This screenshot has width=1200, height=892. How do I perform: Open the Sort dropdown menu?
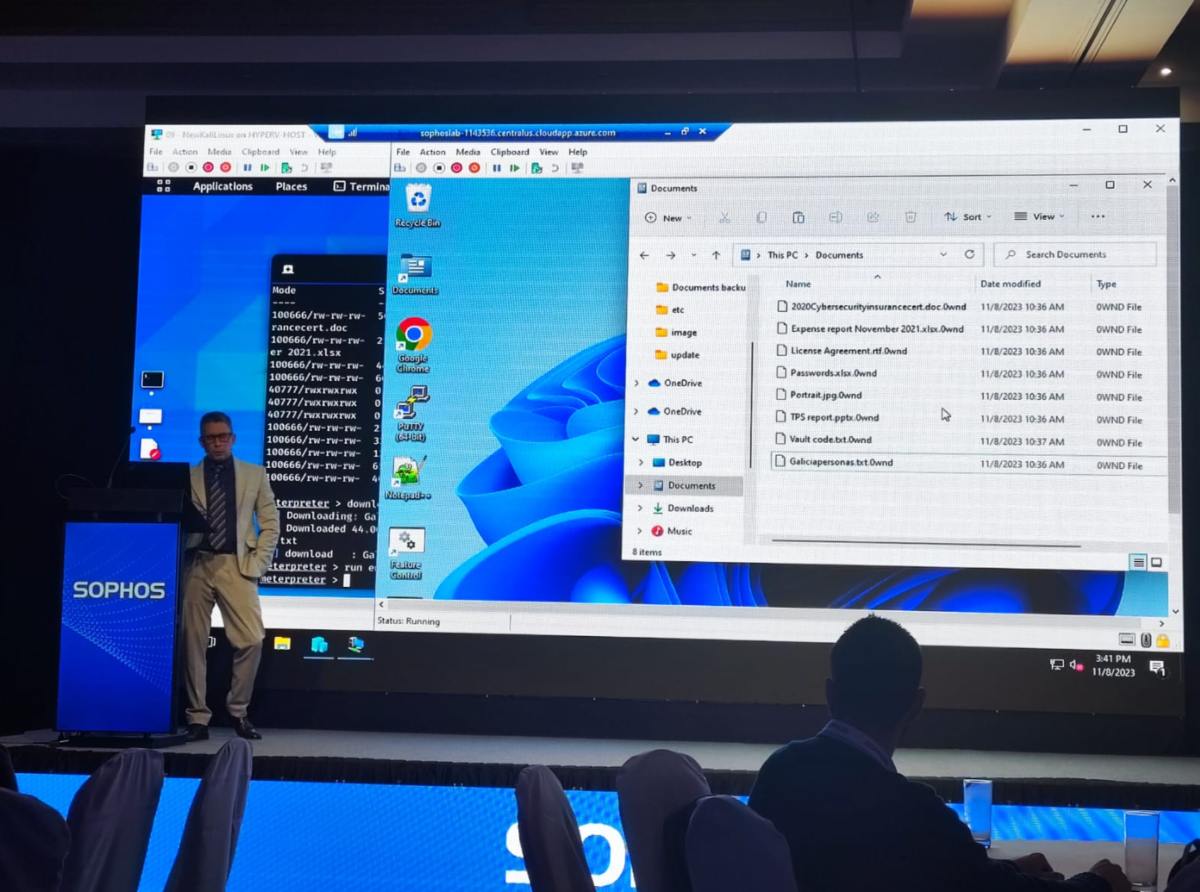pyautogui.click(x=967, y=217)
